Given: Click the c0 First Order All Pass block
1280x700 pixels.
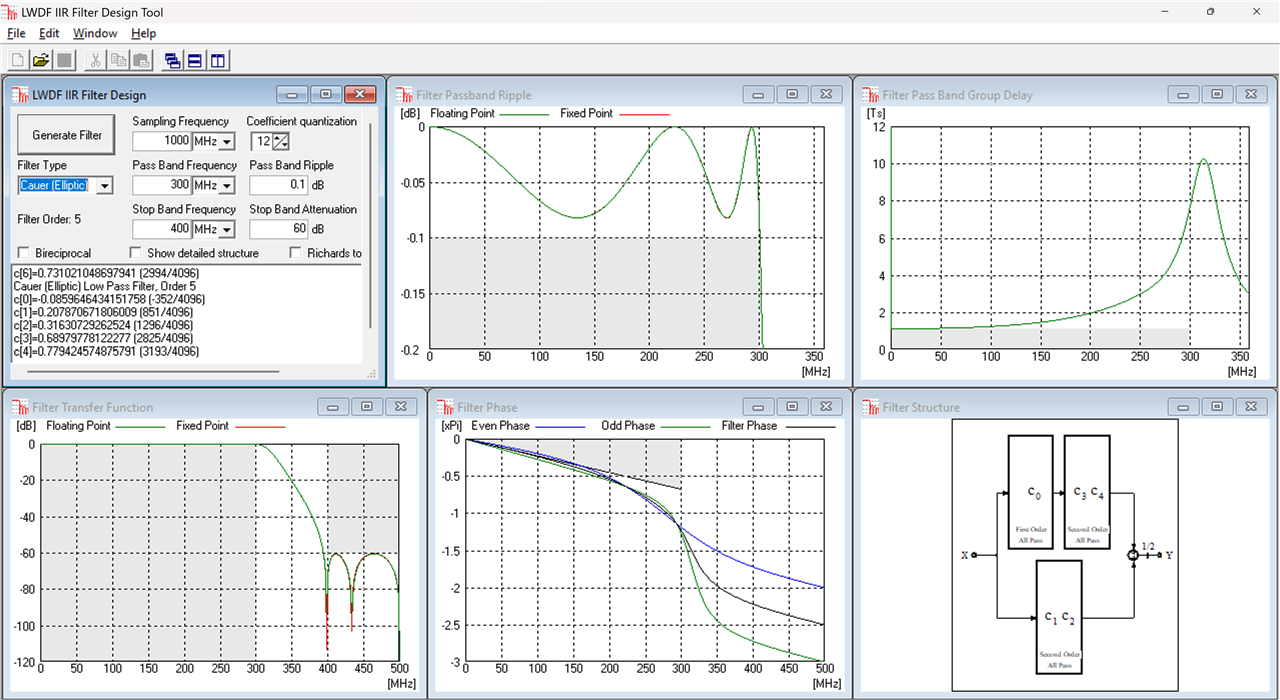Looking at the screenshot, I should [x=1031, y=492].
